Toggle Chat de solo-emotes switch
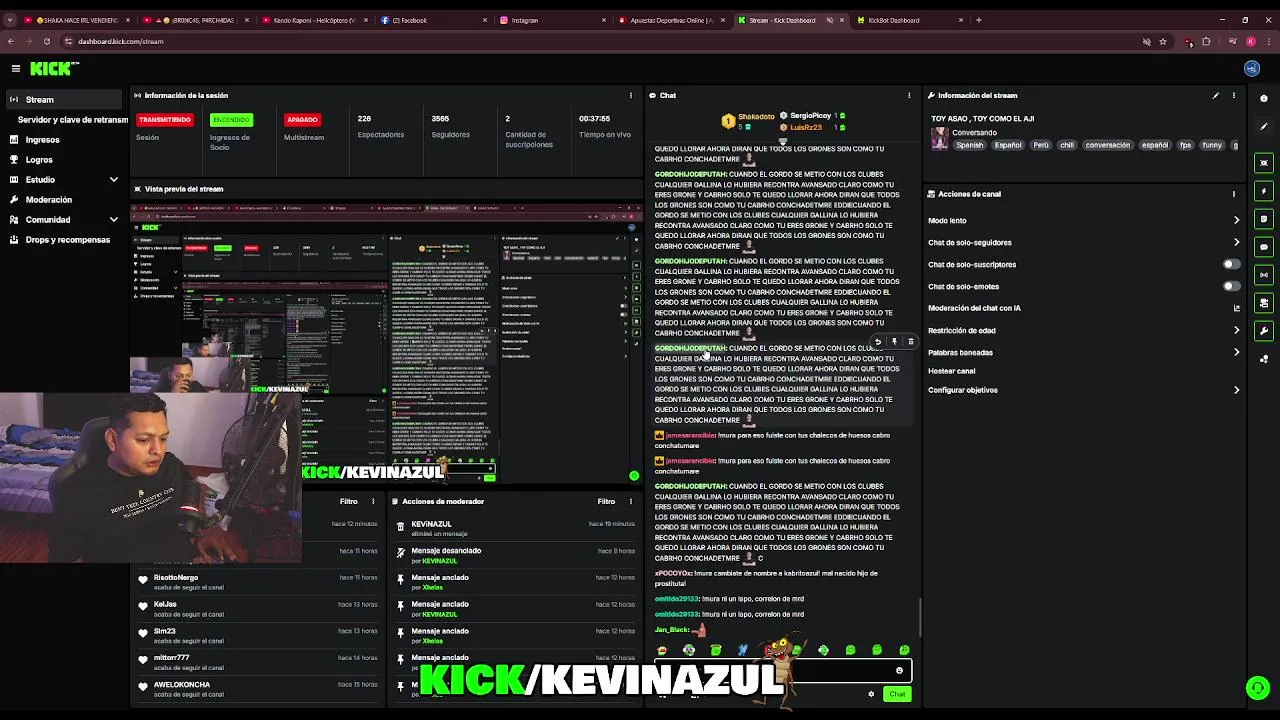Image resolution: width=1280 pixels, height=720 pixels. click(x=1232, y=286)
